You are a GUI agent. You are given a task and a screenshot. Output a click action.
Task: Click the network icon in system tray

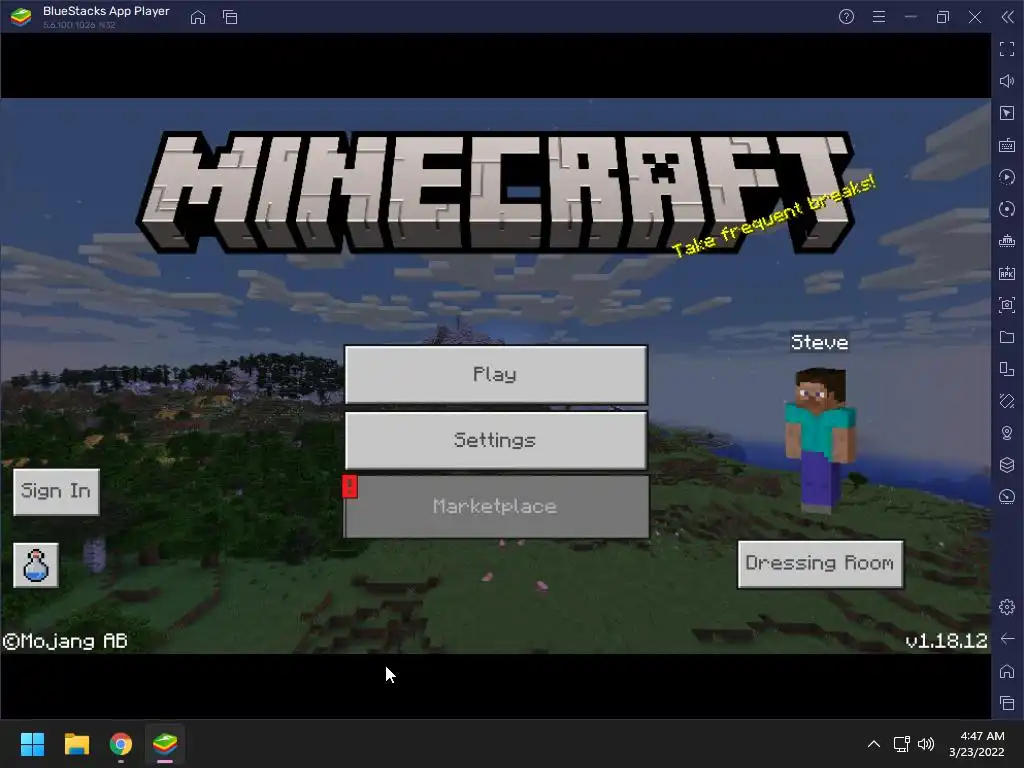point(902,744)
